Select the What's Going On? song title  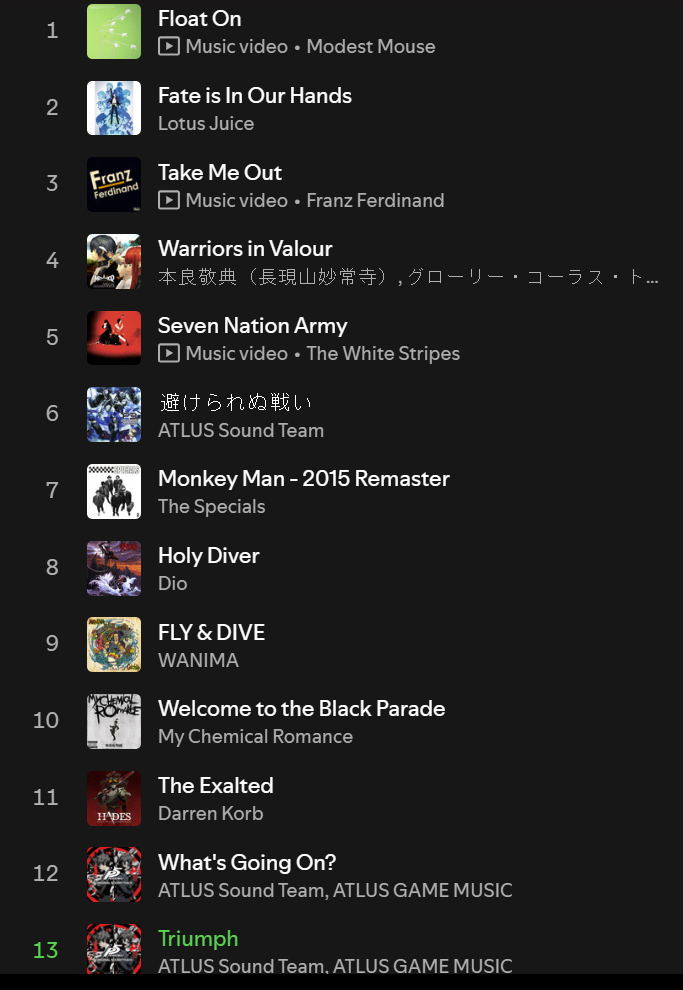[x=247, y=862]
